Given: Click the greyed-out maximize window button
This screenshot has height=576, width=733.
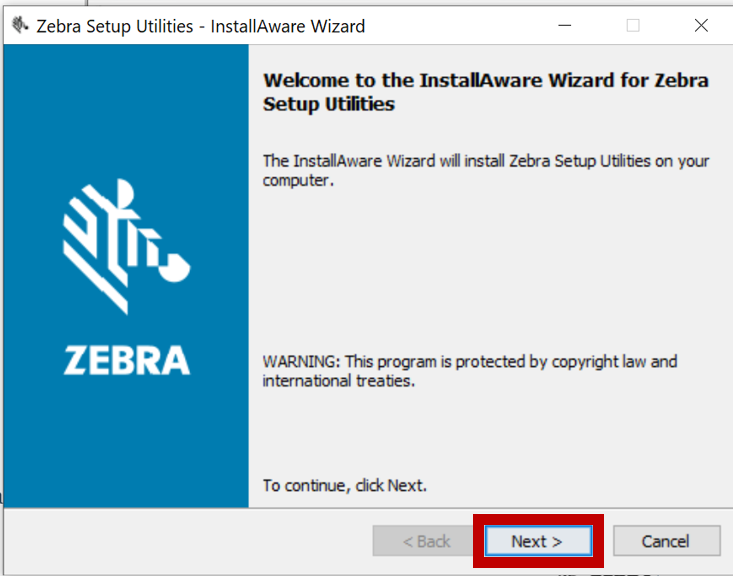Looking at the screenshot, I should click(x=633, y=26).
